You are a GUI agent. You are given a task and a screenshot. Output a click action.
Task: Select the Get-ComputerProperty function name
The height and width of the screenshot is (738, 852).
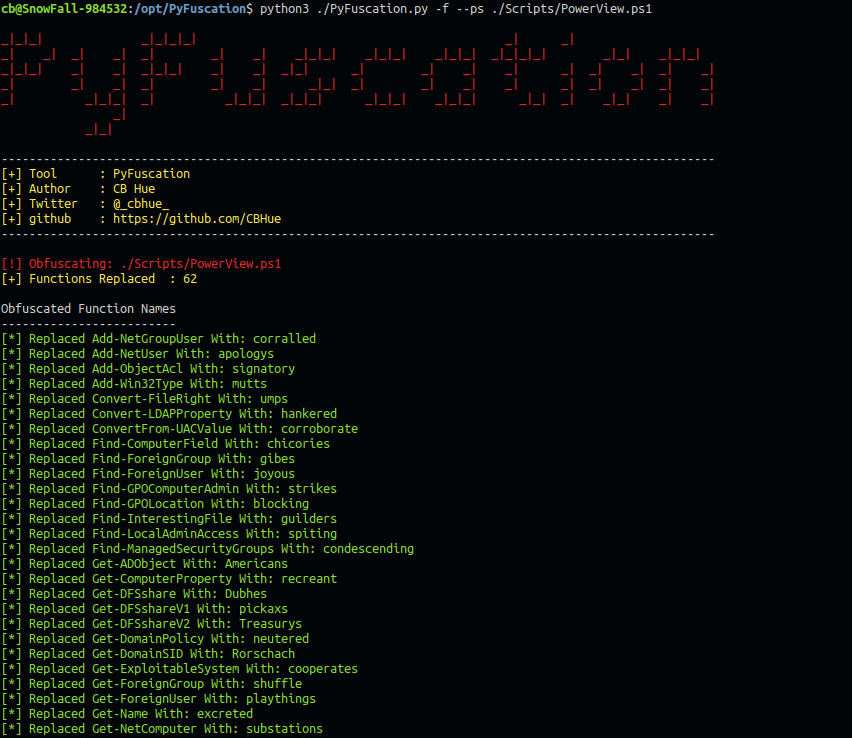pyautogui.click(x=162, y=579)
